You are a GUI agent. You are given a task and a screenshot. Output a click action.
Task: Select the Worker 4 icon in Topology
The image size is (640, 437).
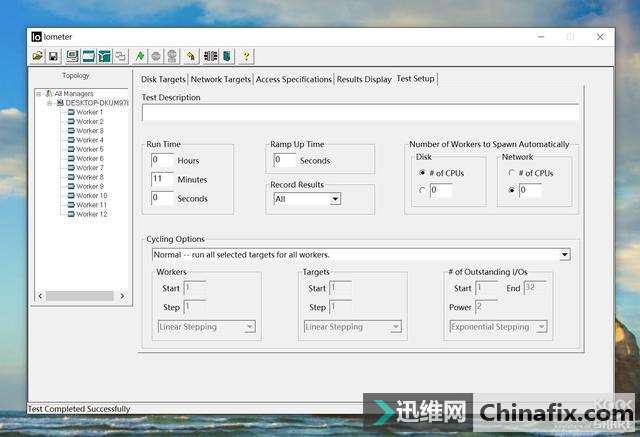tap(71, 140)
